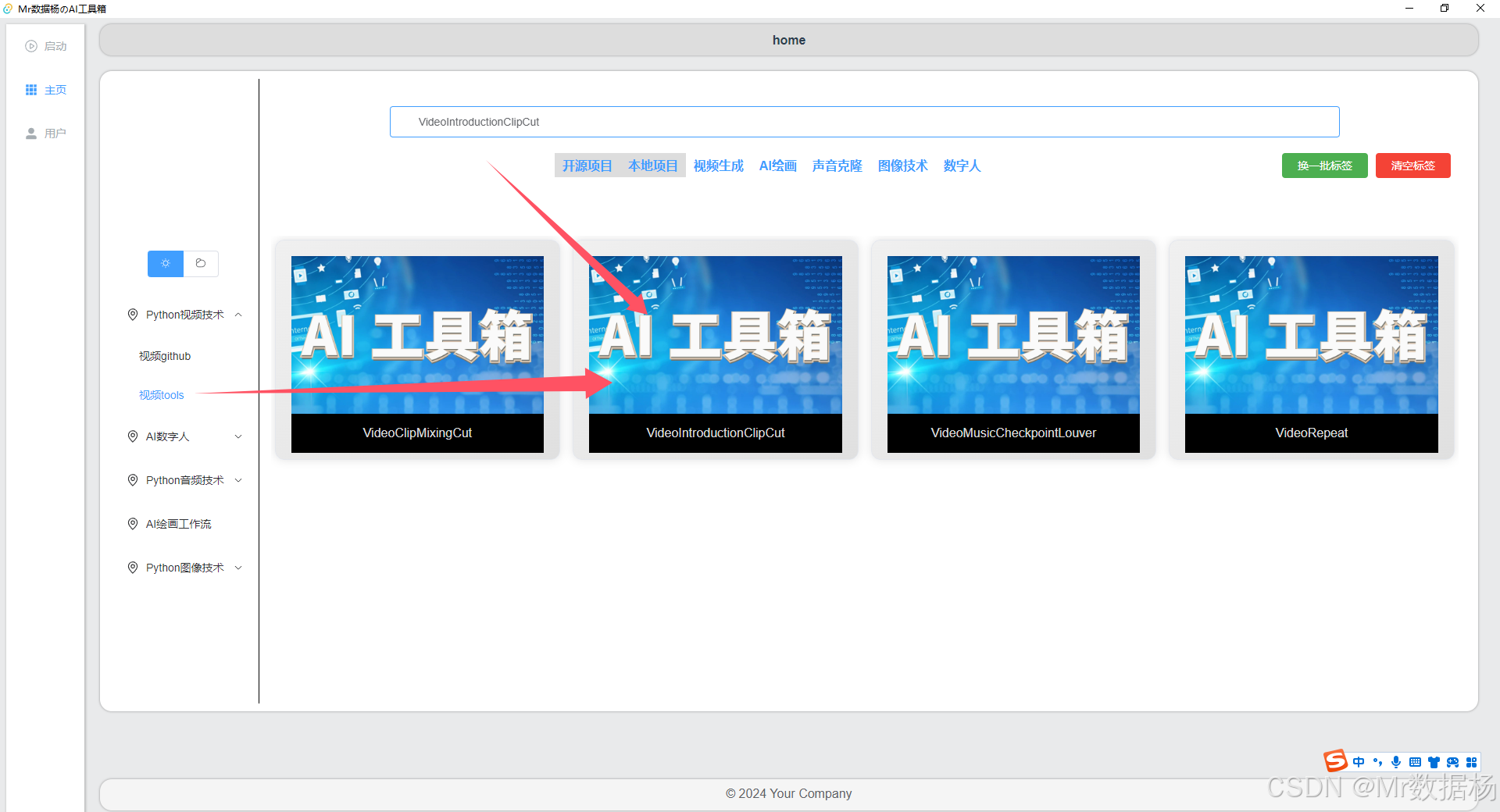Screen dimensions: 1500x812
Task: Open the 用户 person icon
Action: 31,134
